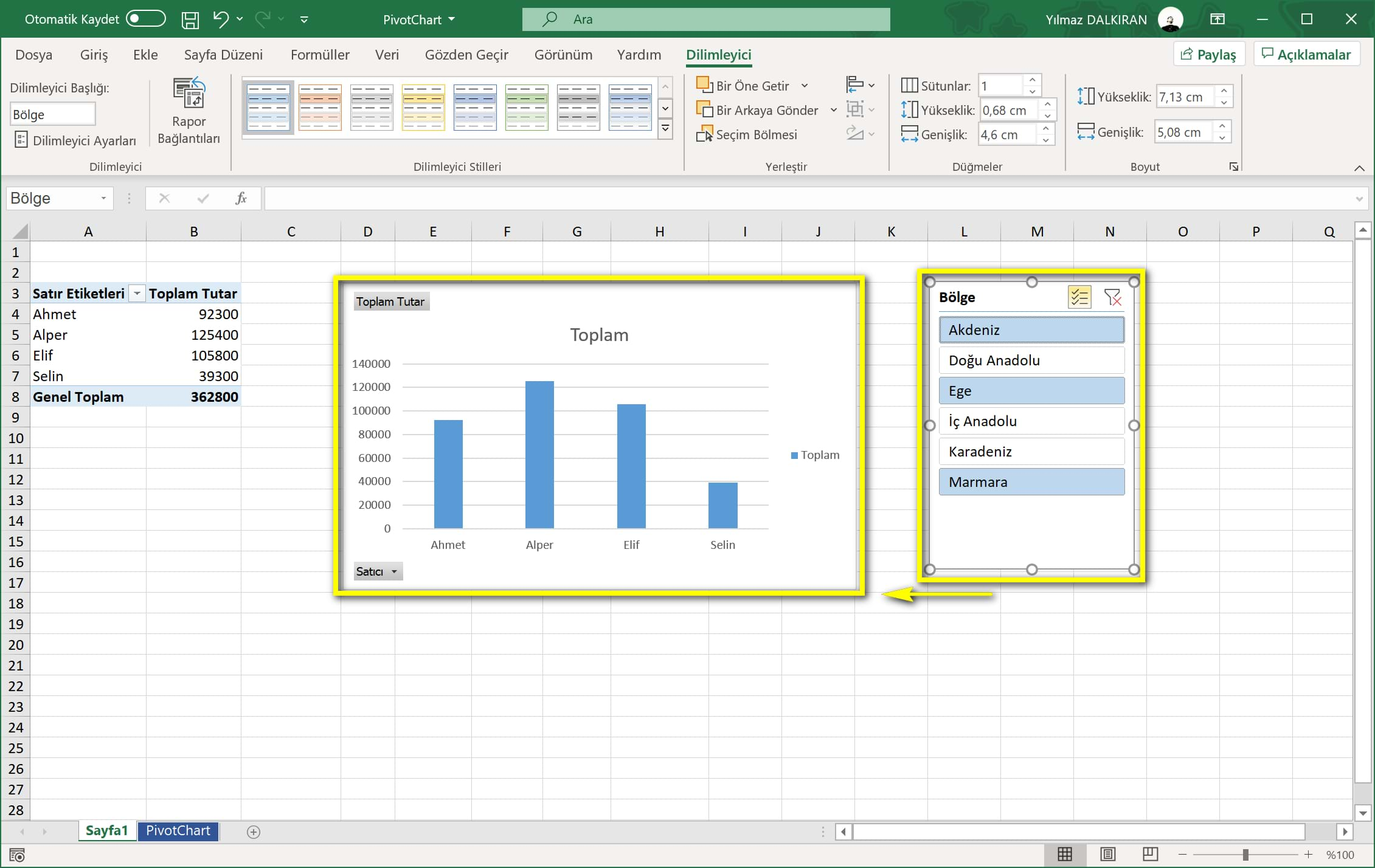The width and height of the screenshot is (1375, 868).
Task: Increase Sütunlar value with up arrow
Action: (x=1032, y=80)
